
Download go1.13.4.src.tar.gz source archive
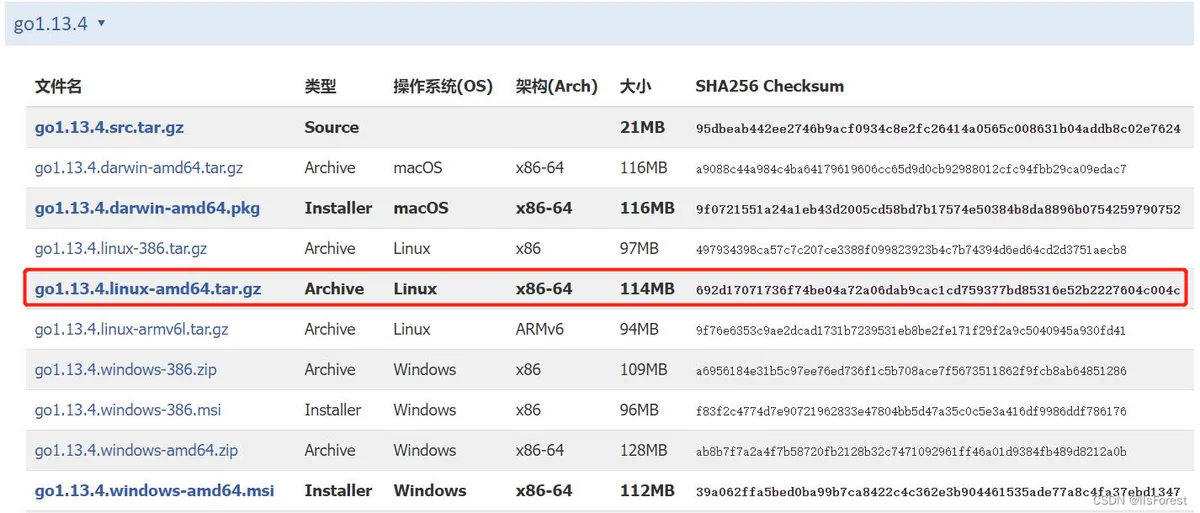(109, 127)
